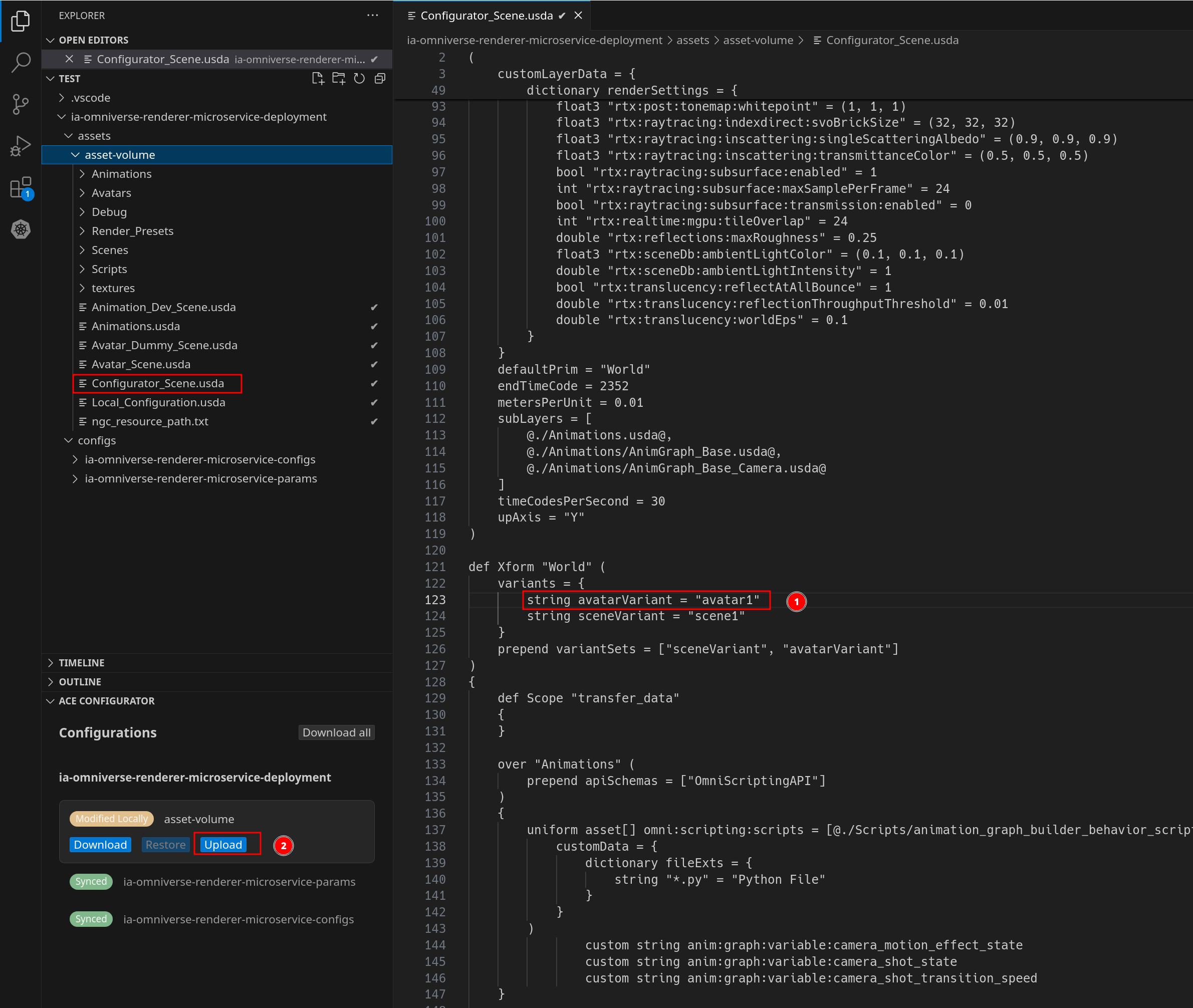Click the Explorer more actions ellipsis
This screenshot has width=1193, height=1008.
[x=372, y=16]
